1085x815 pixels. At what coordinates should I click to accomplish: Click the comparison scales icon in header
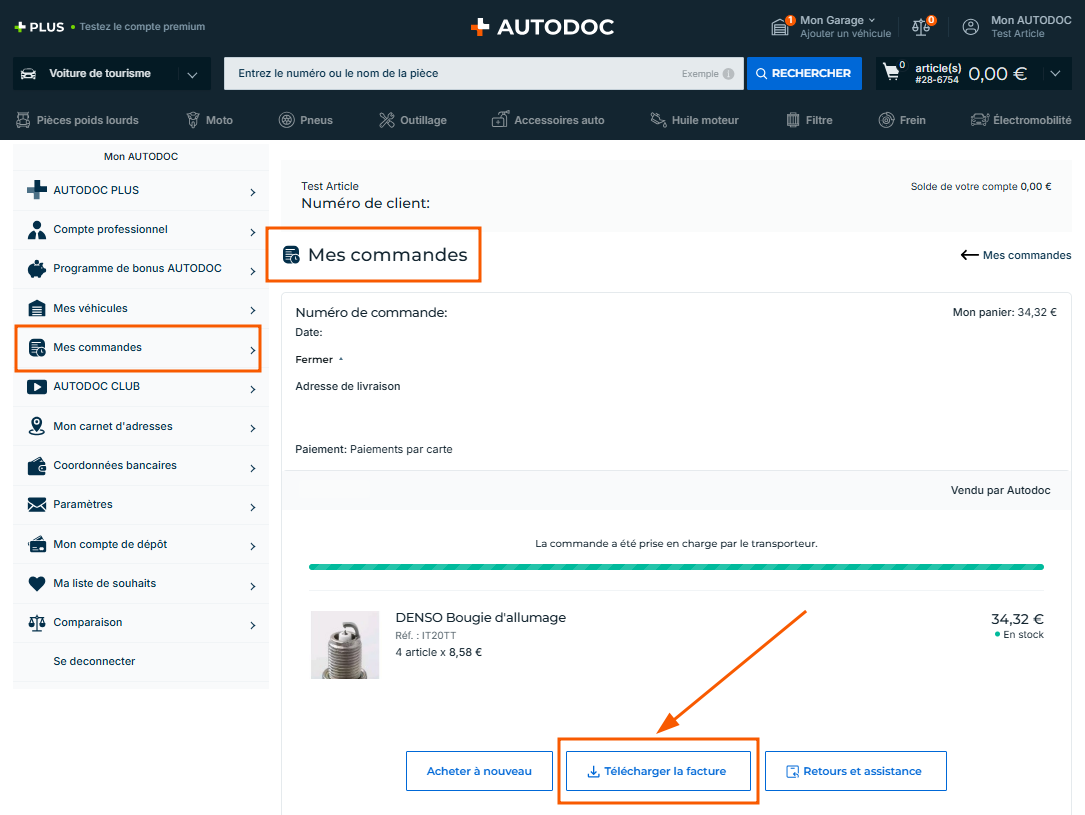pos(921,27)
